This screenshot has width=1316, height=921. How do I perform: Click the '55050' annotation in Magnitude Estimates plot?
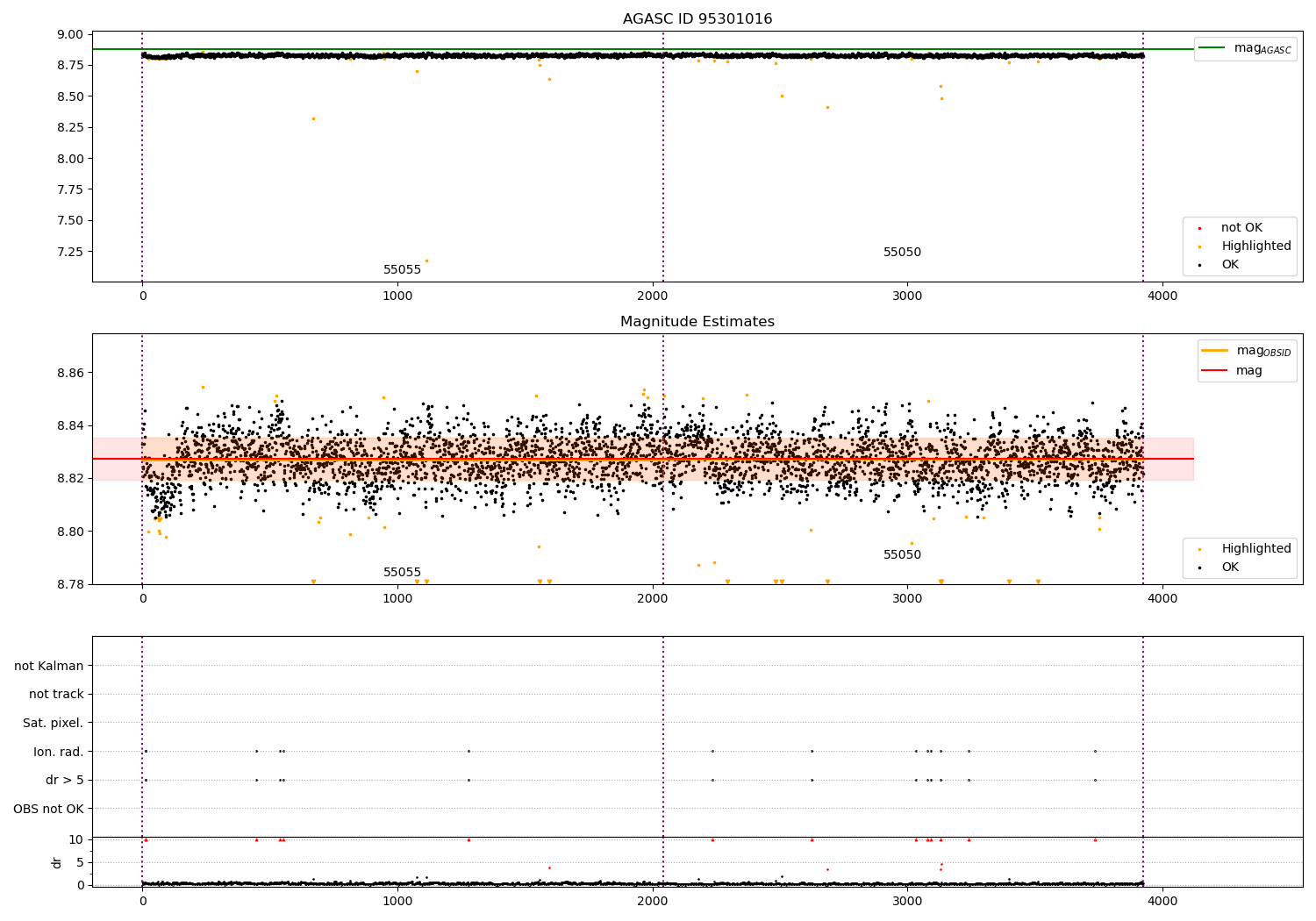902,555
